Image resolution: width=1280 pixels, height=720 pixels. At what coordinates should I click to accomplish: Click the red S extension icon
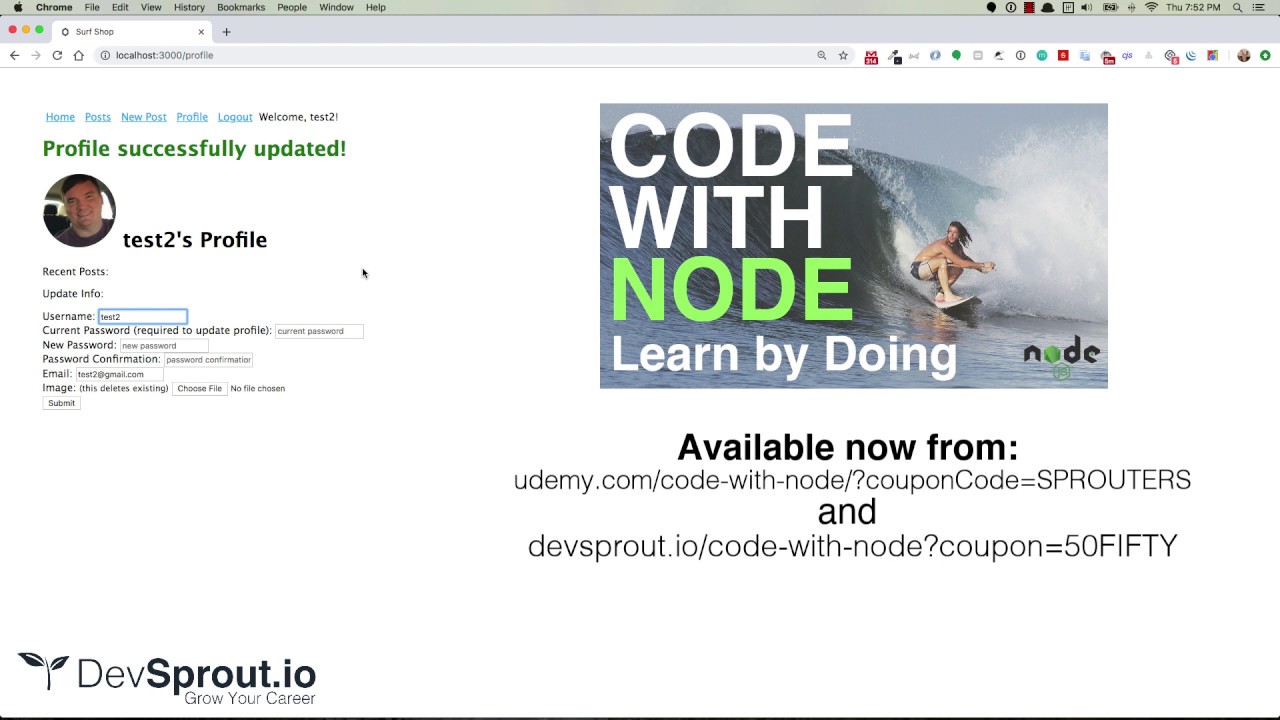[x=1063, y=55]
